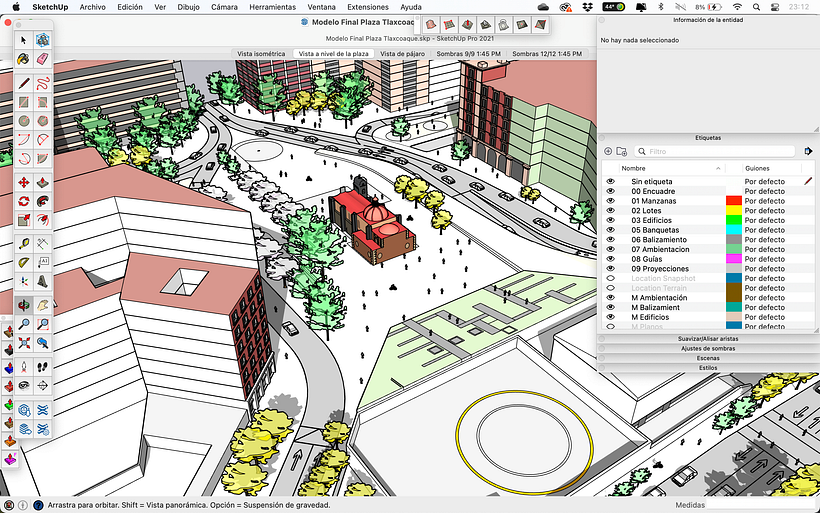Select the arrow Select tool
This screenshot has width=820, height=513.
pos(24,40)
